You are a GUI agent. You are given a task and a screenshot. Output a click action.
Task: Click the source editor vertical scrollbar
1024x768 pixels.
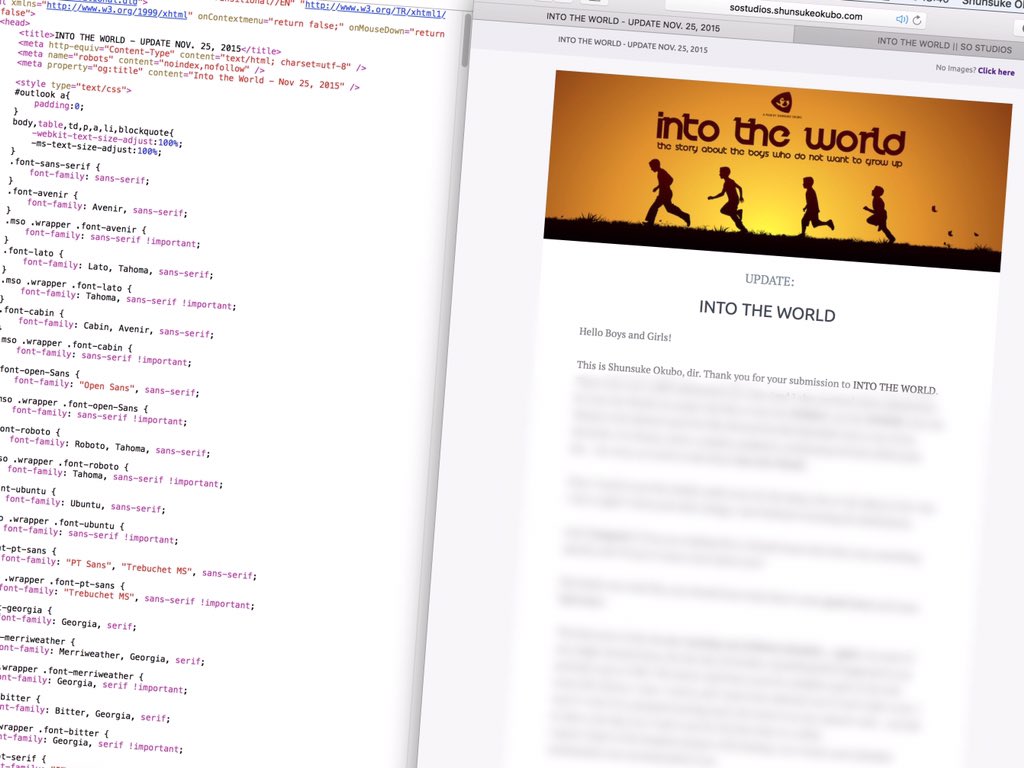click(465, 40)
